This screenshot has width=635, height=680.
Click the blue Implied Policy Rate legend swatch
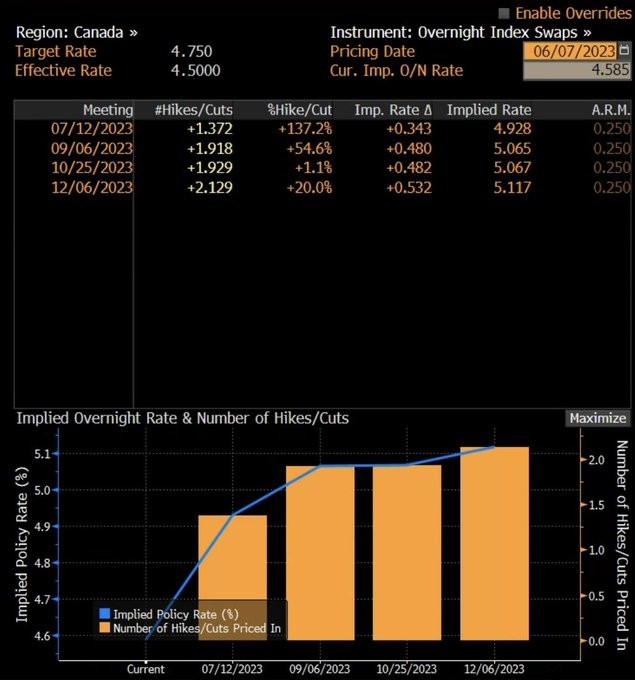click(x=105, y=613)
